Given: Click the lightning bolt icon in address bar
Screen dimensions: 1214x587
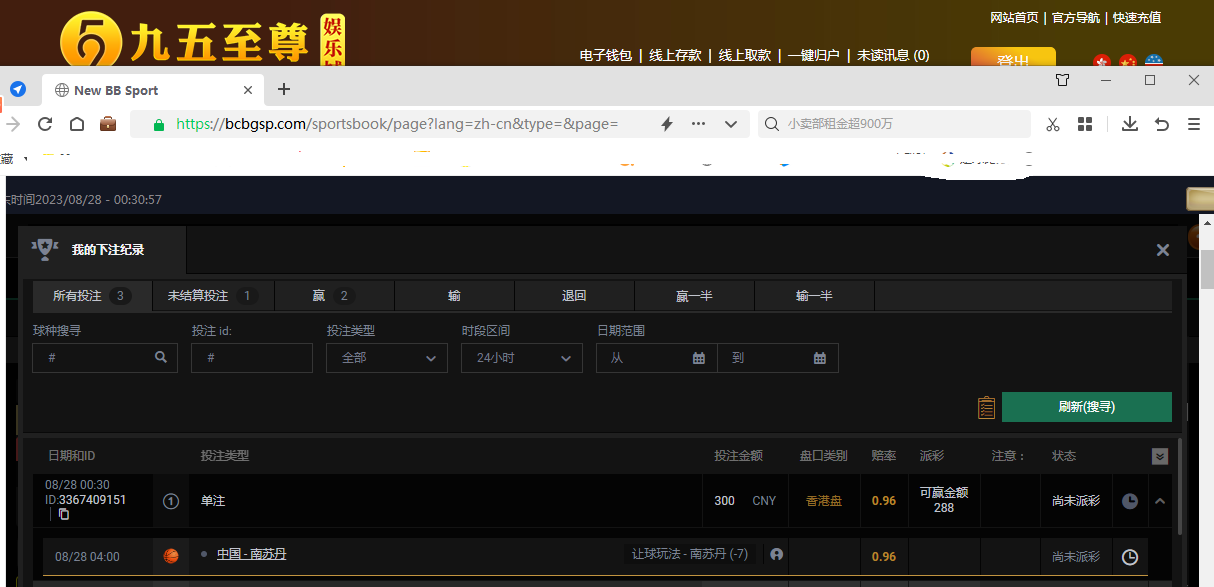Looking at the screenshot, I should click(x=667, y=124).
